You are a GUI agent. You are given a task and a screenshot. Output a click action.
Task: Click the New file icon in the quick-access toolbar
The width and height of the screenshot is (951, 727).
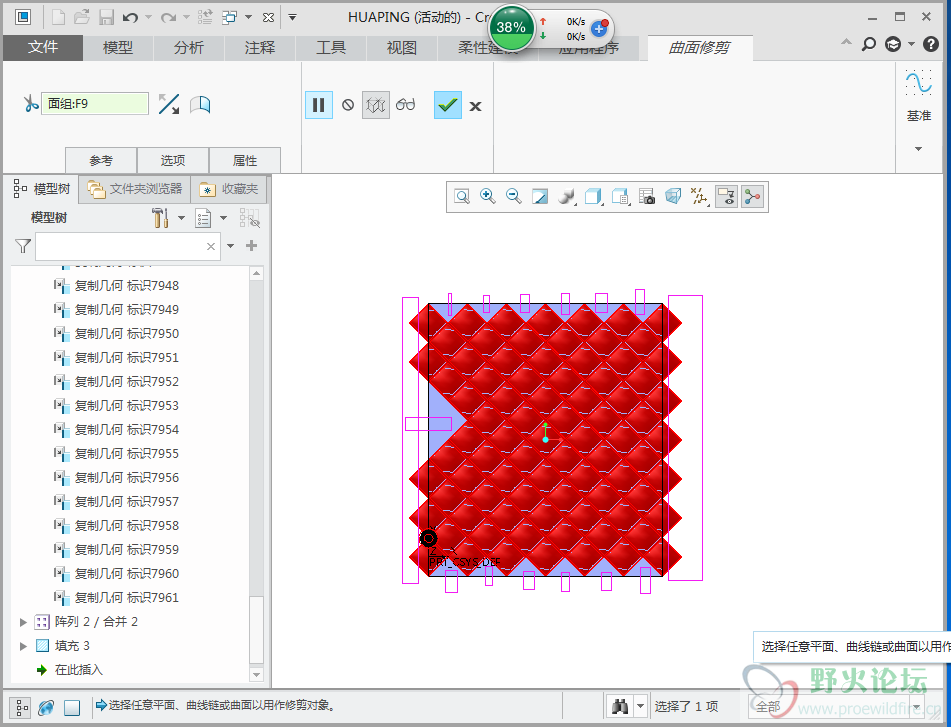tap(58, 17)
